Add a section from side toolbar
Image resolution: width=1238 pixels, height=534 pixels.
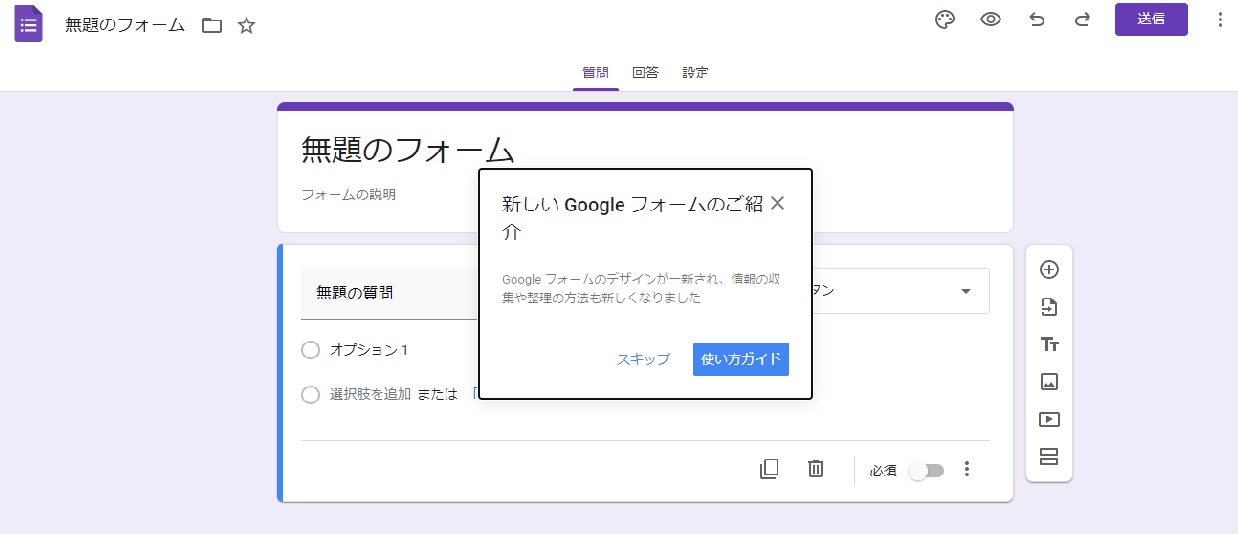pyautogui.click(x=1049, y=457)
